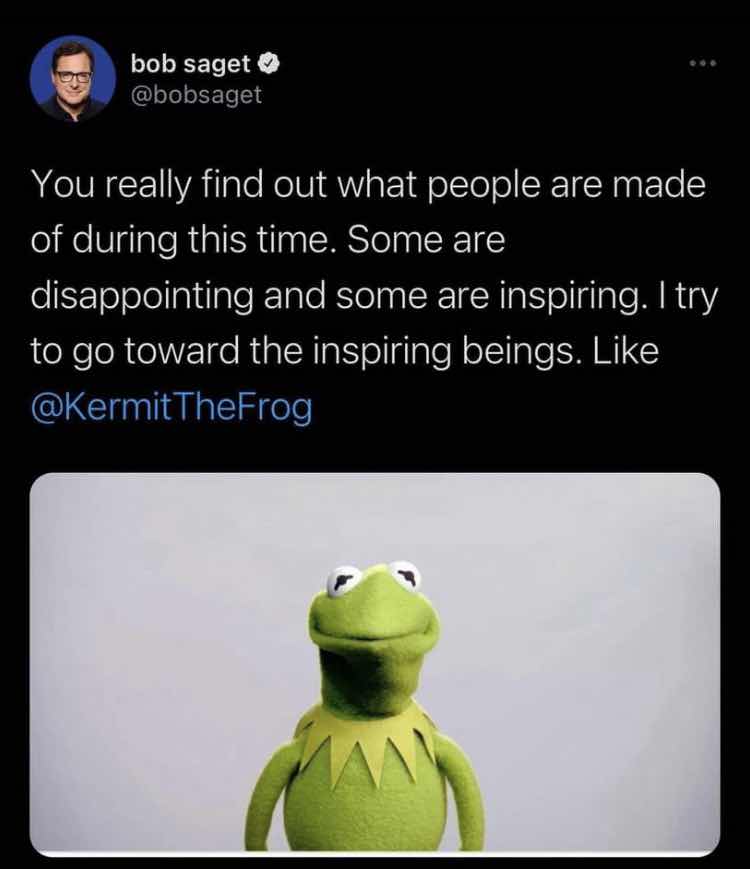Screen dimensions: 750x869
Task: Click the glasses on the profile avatar face
Action: click(73, 76)
